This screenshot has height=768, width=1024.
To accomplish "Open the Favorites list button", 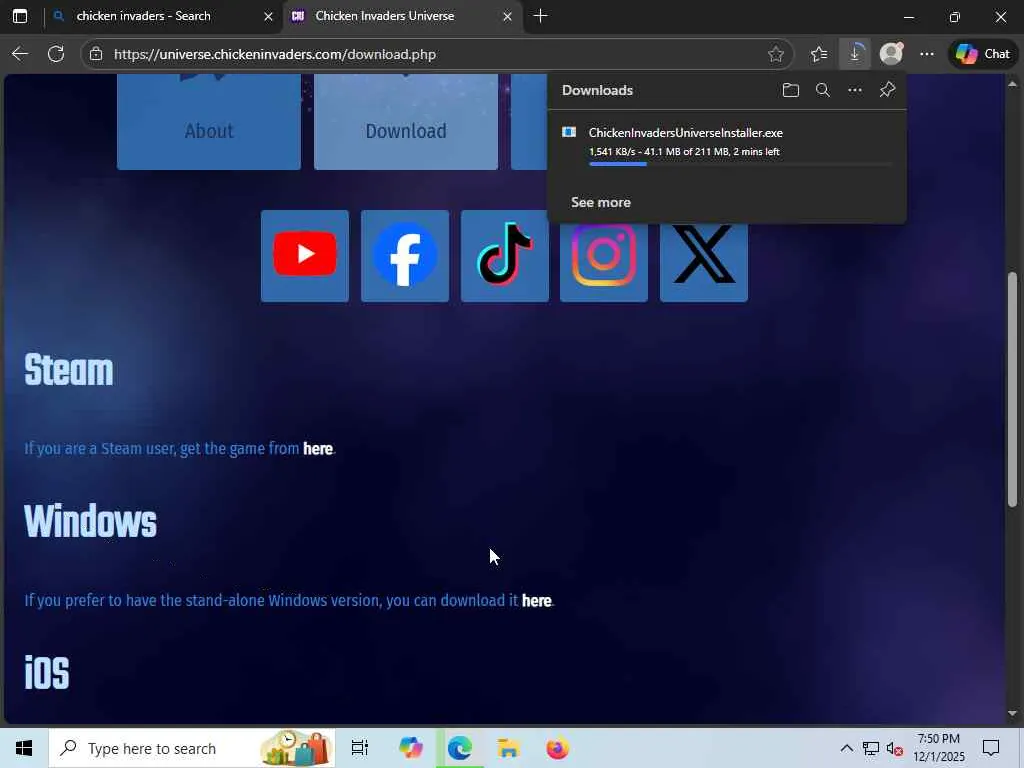I will pyautogui.click(x=819, y=54).
